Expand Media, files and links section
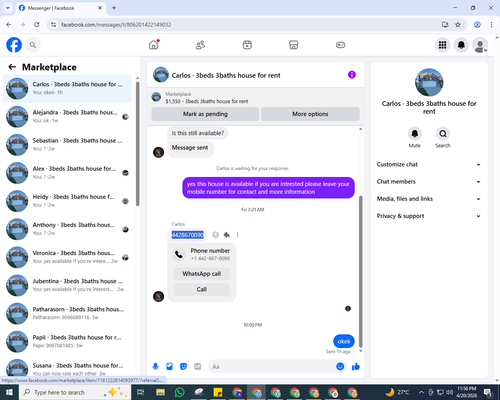The height and width of the screenshot is (400, 500). [429, 199]
